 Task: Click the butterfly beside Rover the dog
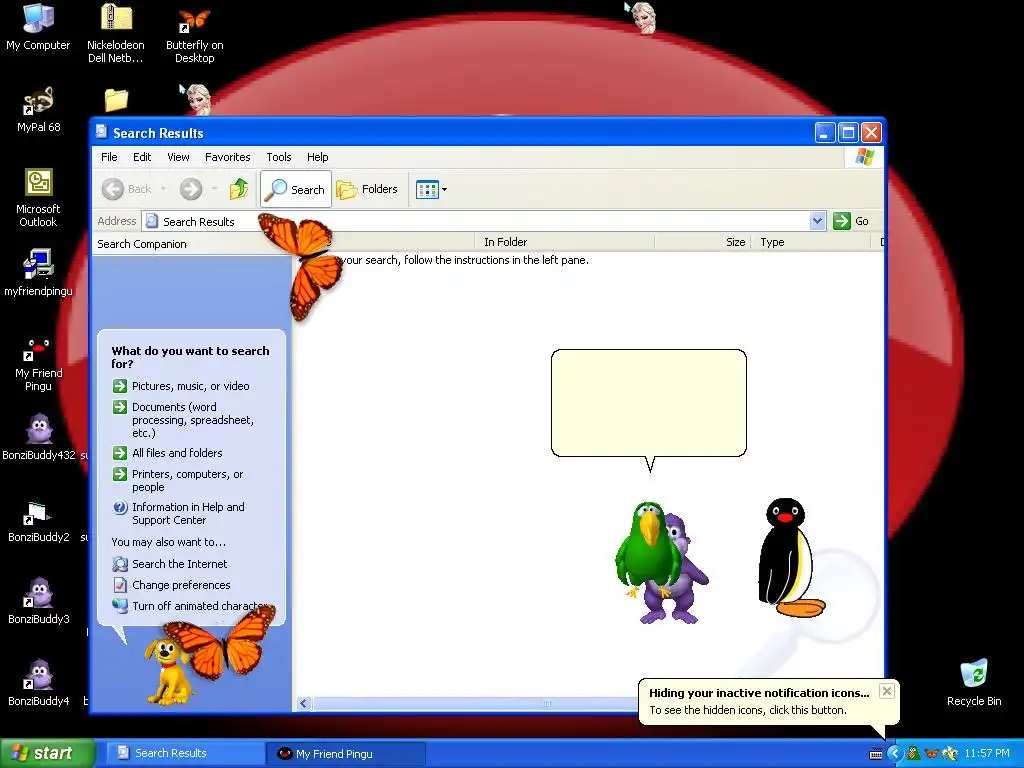tap(222, 643)
